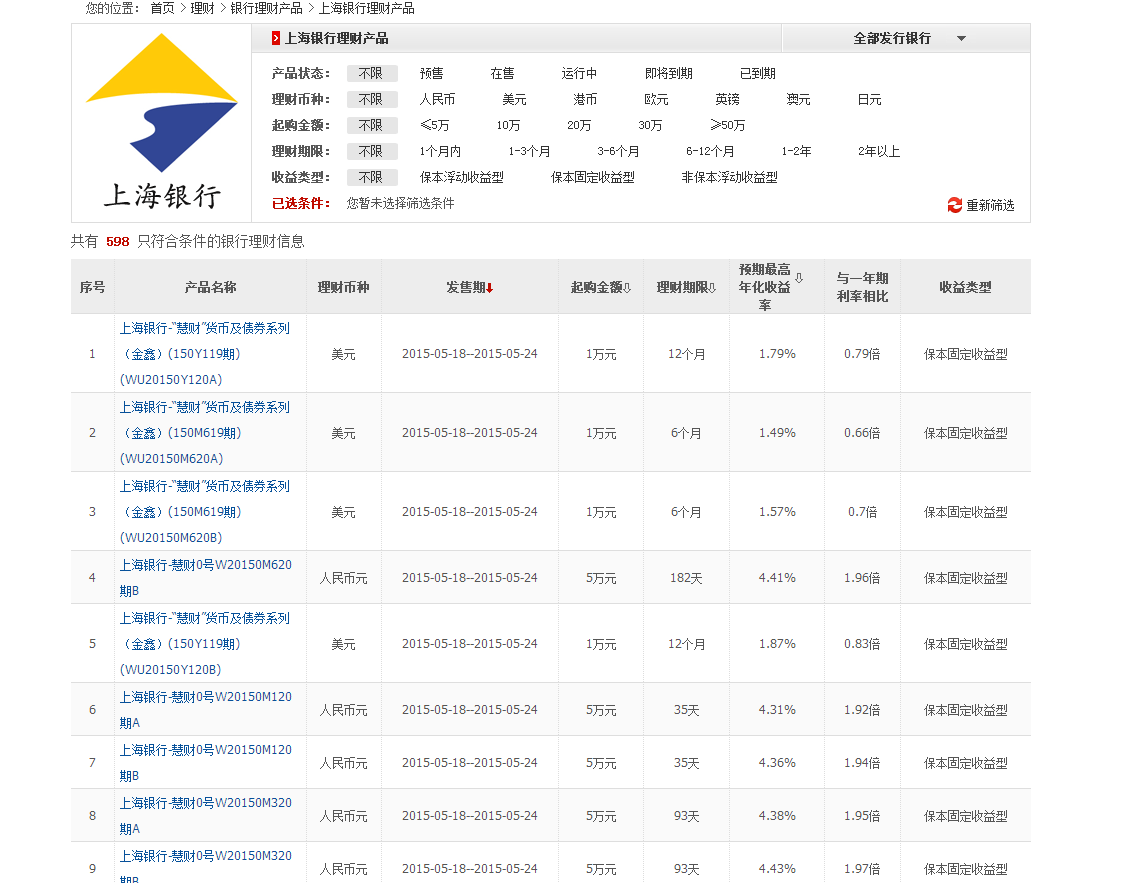This screenshot has width=1129, height=883.
Task: Open product 3 link WU20150M620B
Action: tap(205, 512)
